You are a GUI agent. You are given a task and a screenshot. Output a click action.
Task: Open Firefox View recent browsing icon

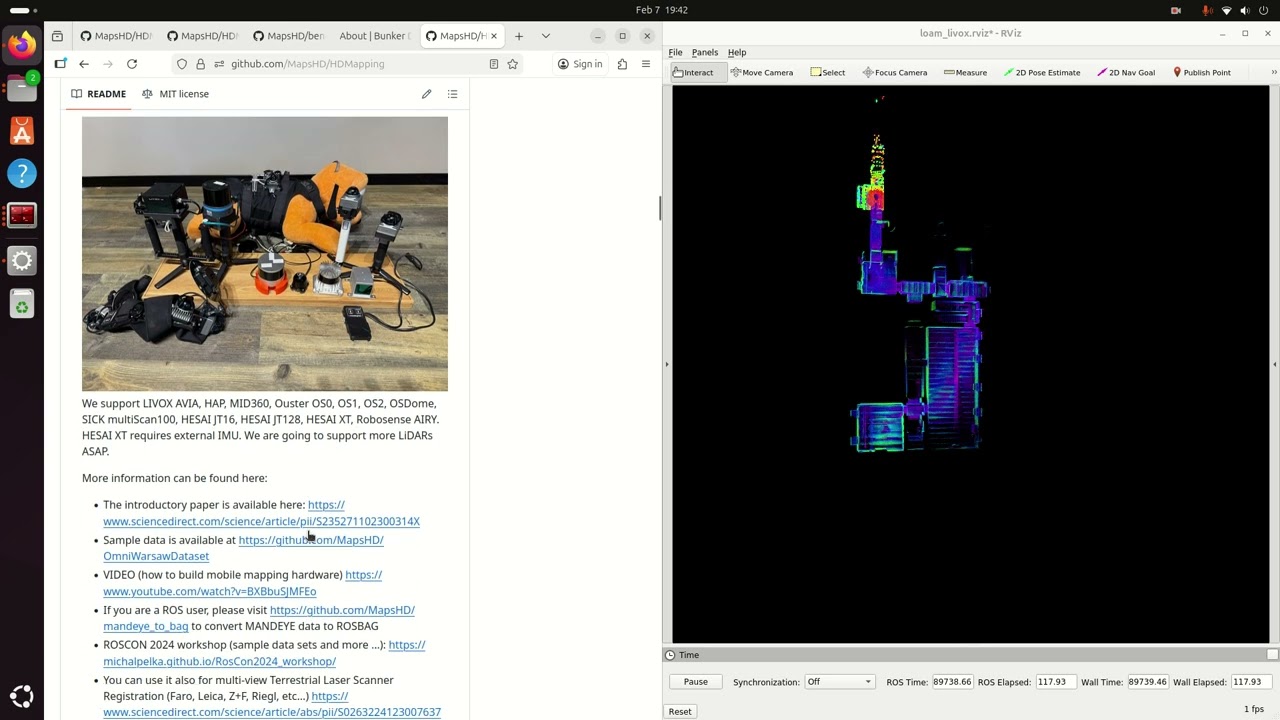coord(57,36)
